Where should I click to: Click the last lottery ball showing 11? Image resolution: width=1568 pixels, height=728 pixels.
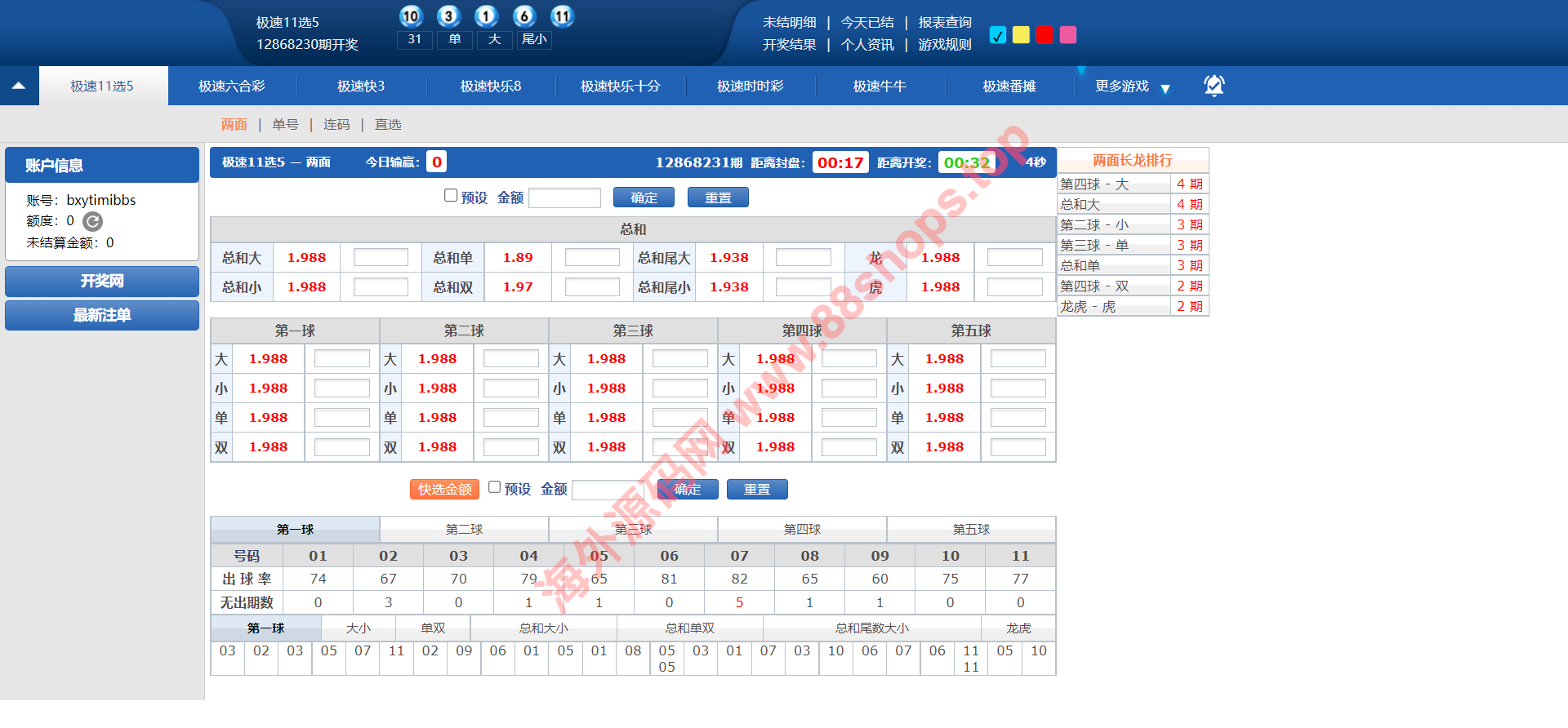click(x=562, y=16)
